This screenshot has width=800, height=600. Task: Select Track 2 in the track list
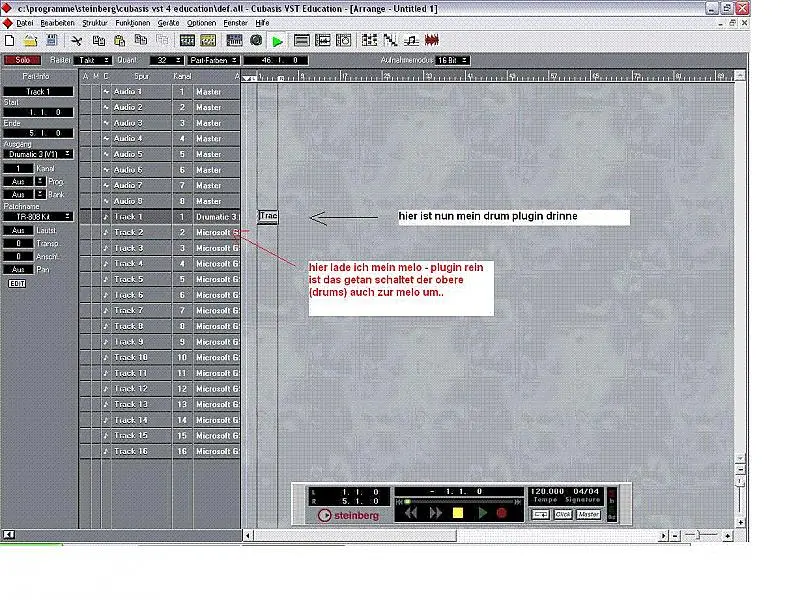pyautogui.click(x=130, y=231)
